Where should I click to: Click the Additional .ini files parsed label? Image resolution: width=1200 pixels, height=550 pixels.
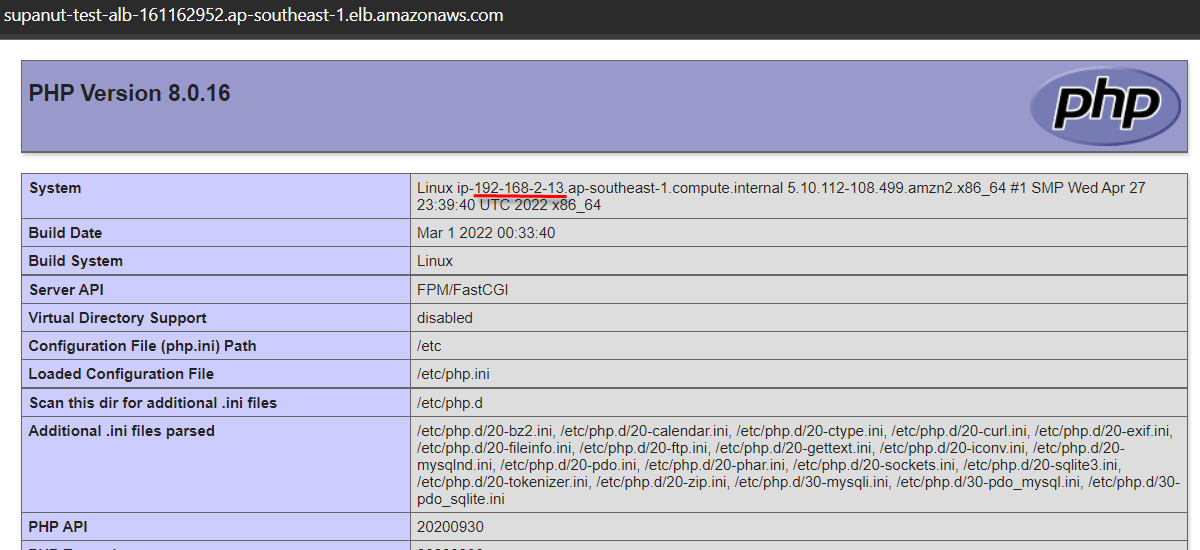(121, 431)
